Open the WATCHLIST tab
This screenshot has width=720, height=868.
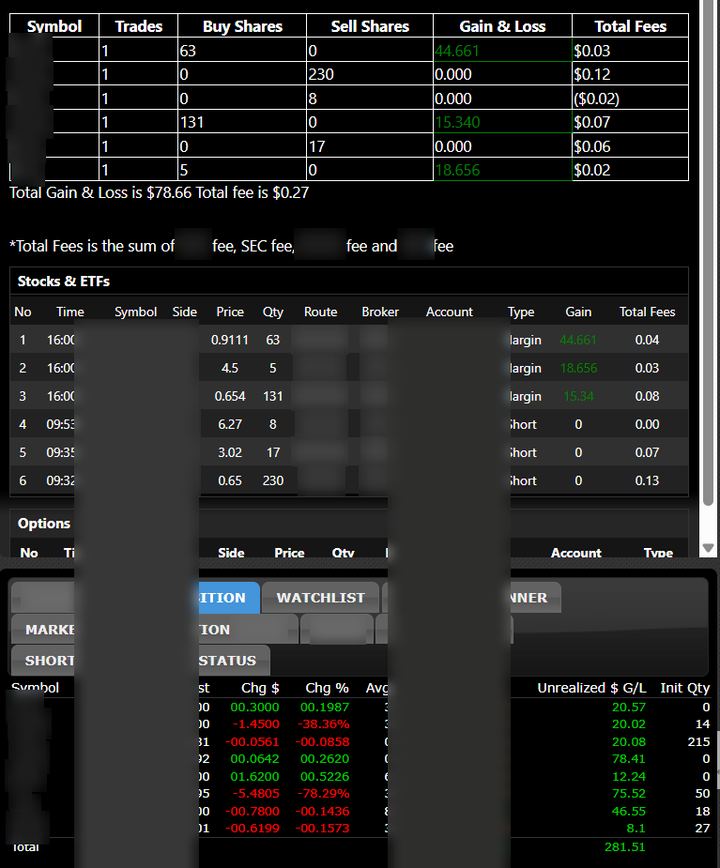pyautogui.click(x=320, y=598)
